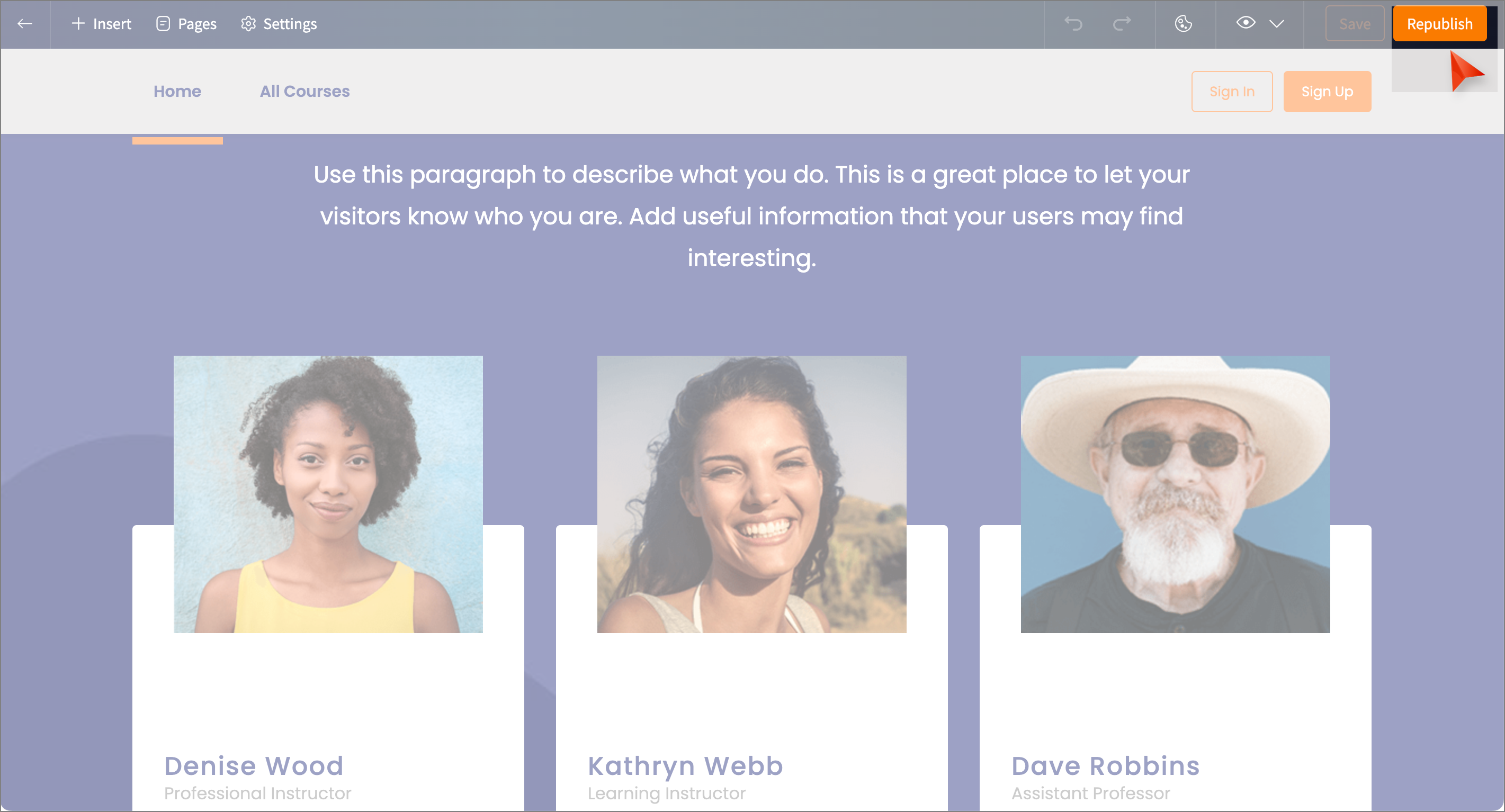Click the Sign In button
Image resolution: width=1505 pixels, height=812 pixels.
point(1232,92)
